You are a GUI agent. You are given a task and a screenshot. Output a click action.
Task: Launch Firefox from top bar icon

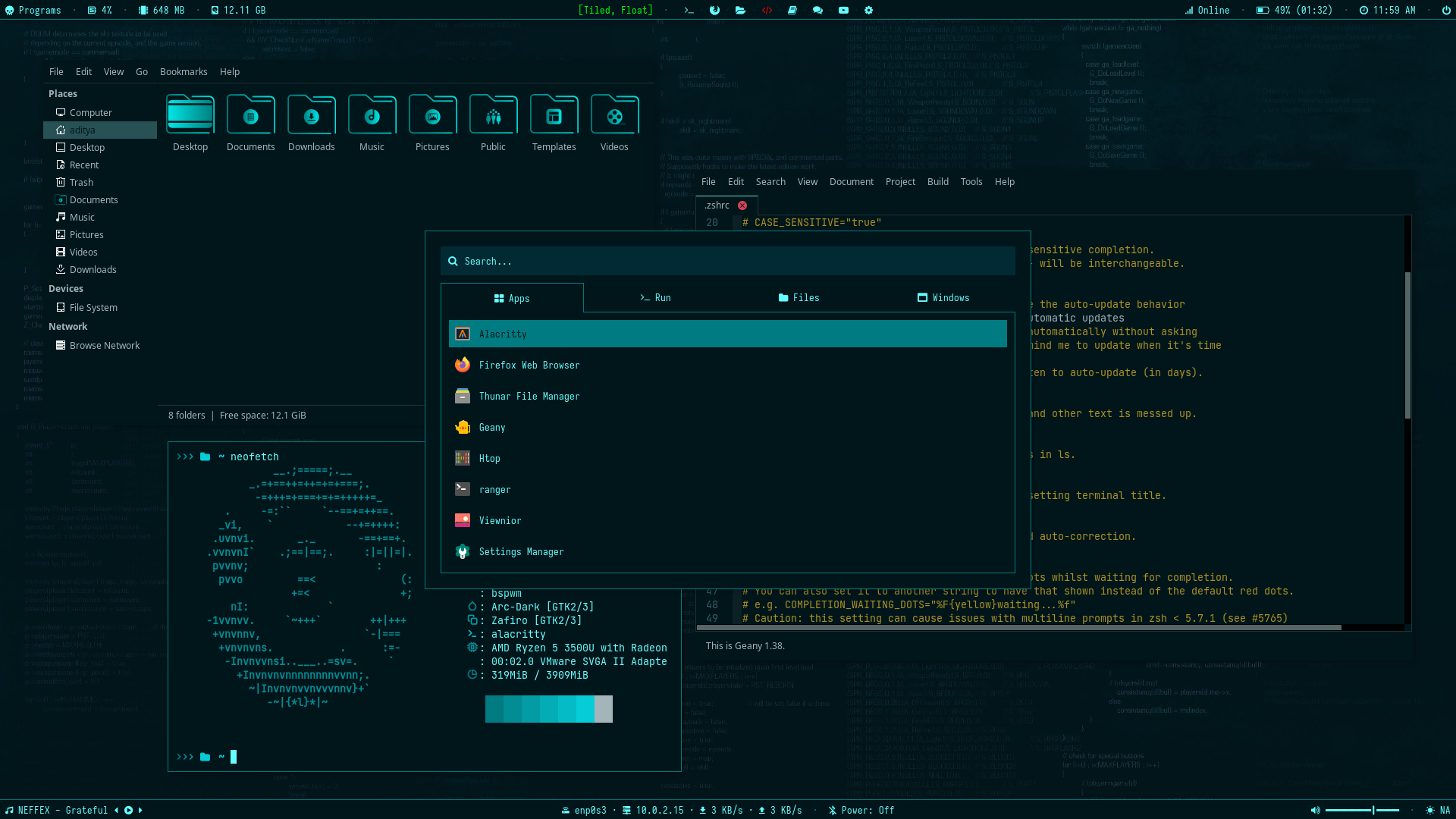(714, 11)
